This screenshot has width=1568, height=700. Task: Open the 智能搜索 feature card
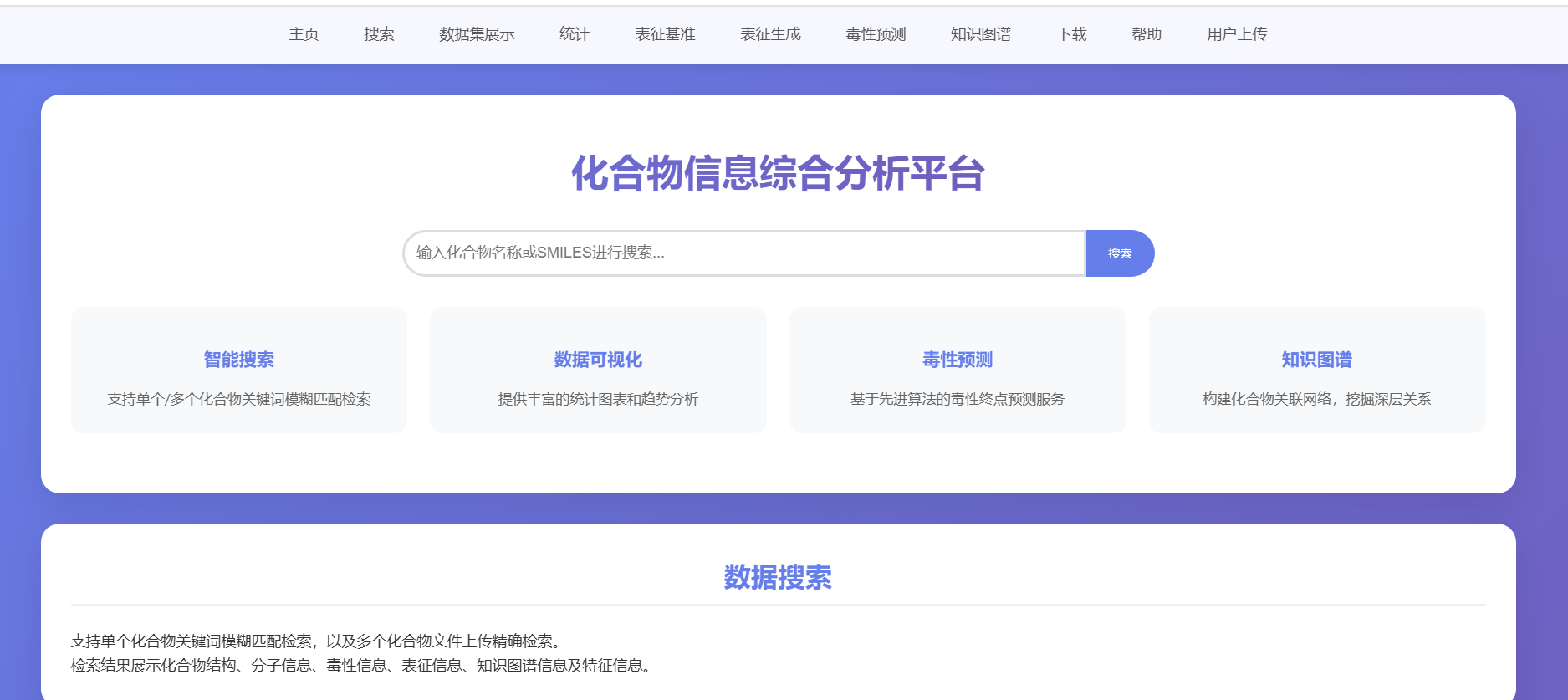pos(239,370)
